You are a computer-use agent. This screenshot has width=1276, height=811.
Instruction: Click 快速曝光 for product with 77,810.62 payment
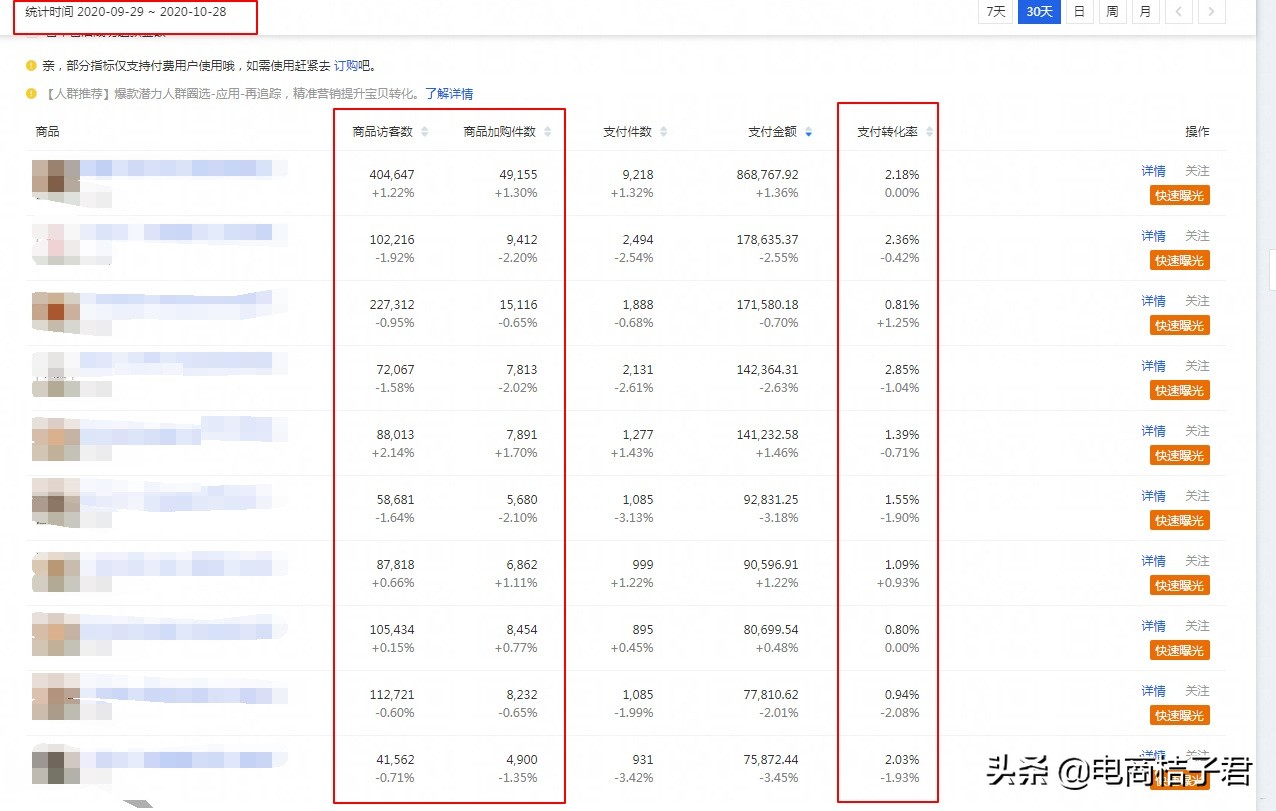[1179, 716]
